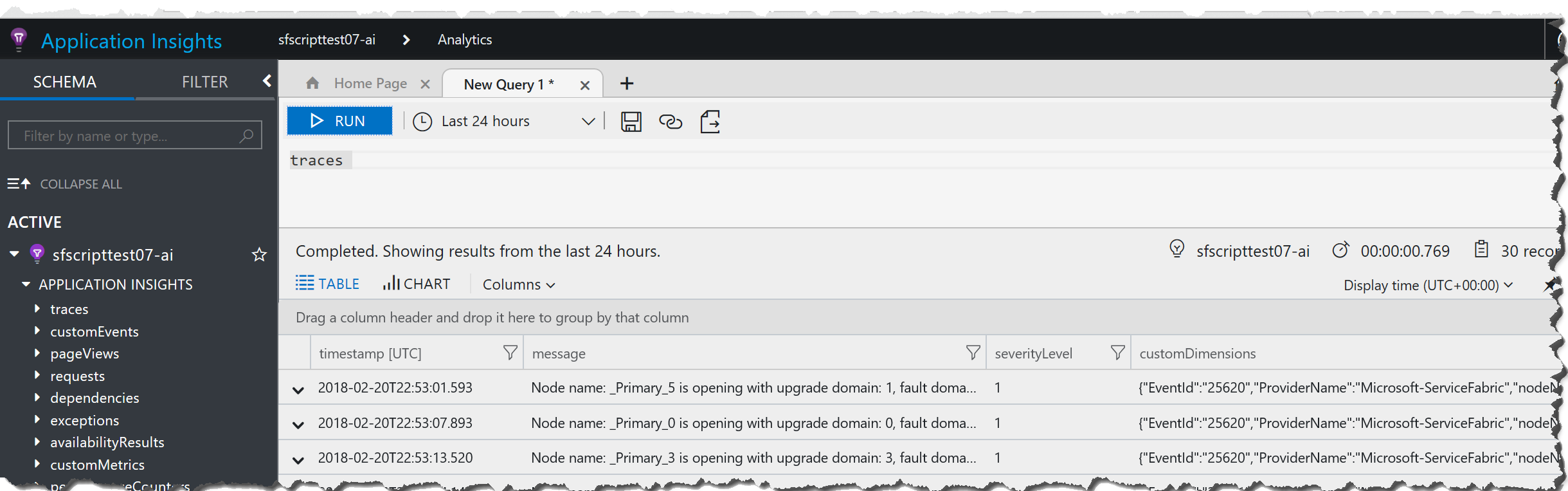
Task: Open the Display time (UTC+00:00) dropdown
Action: click(x=1428, y=285)
